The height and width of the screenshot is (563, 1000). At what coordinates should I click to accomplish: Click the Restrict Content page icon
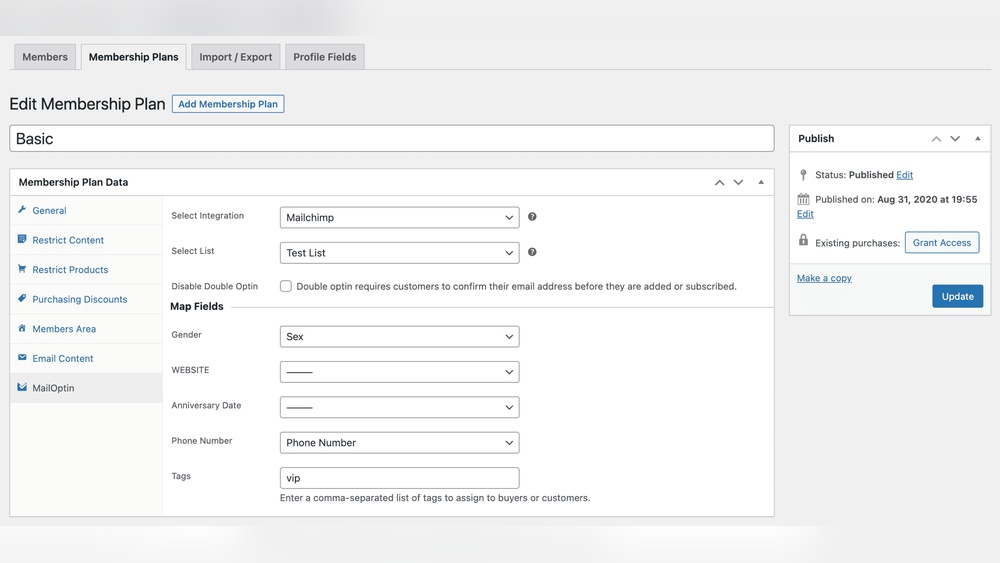(22, 240)
